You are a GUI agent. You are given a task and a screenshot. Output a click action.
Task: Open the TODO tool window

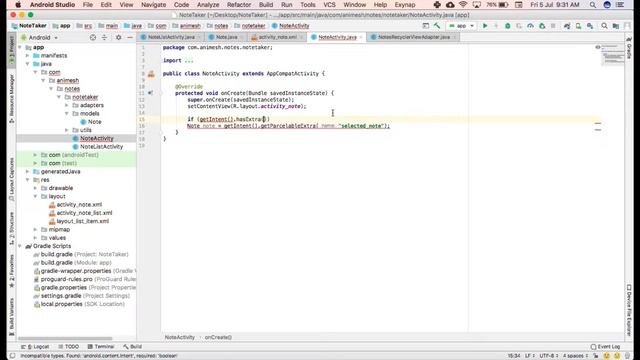(x=69, y=347)
